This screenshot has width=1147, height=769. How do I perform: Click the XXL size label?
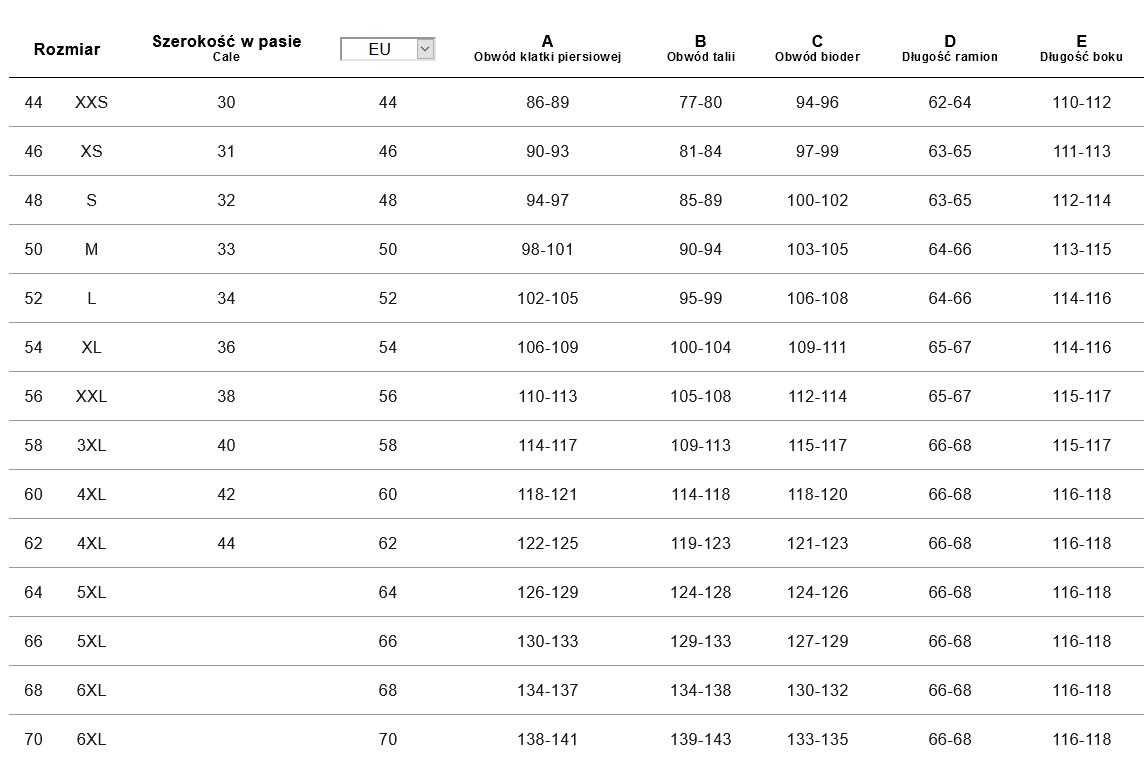91,396
